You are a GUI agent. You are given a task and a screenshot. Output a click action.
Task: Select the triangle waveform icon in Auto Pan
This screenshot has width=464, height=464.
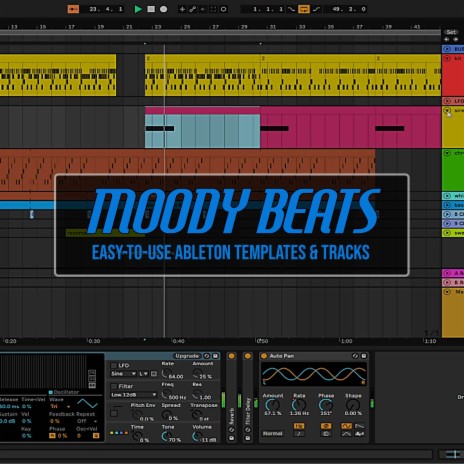(x=346, y=434)
